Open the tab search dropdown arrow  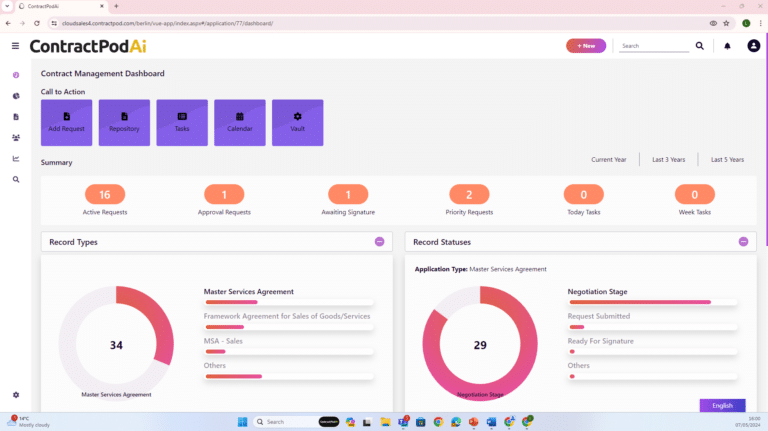7,6
